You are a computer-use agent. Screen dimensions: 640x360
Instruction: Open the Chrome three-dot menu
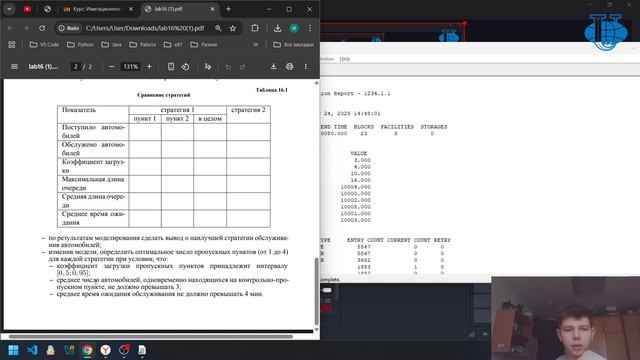click(x=310, y=28)
